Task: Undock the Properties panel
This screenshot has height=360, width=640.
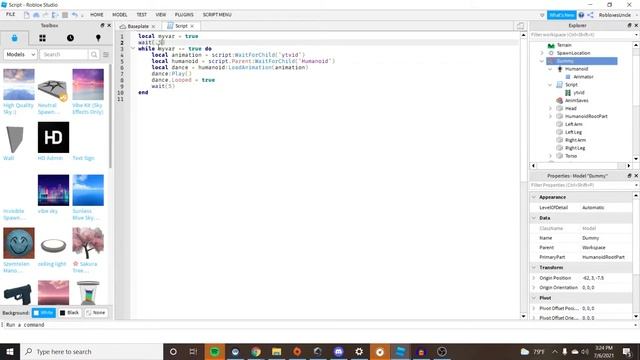Action: [x=629, y=176]
